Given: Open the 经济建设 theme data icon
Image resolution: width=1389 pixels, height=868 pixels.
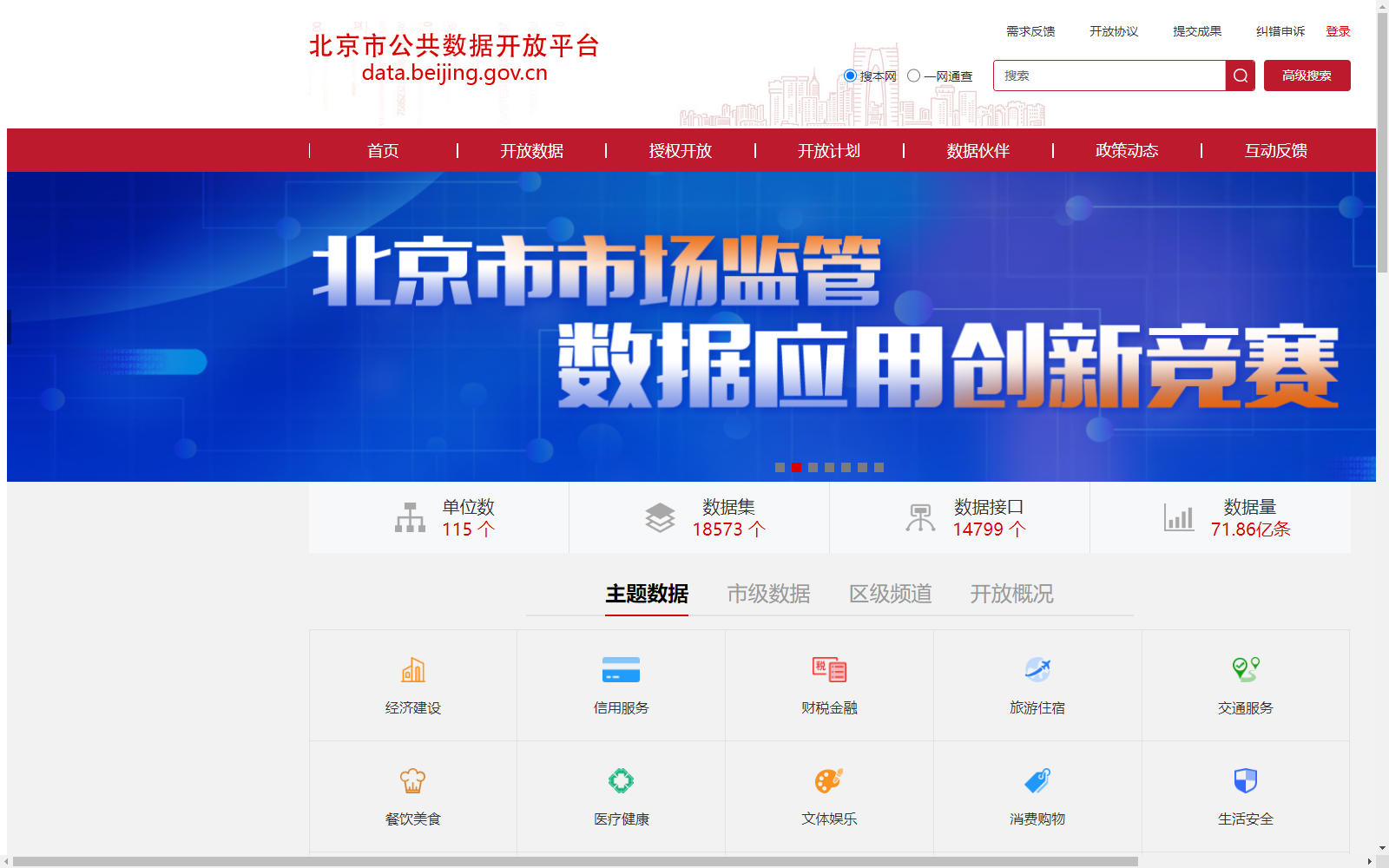Looking at the screenshot, I should pos(412,670).
